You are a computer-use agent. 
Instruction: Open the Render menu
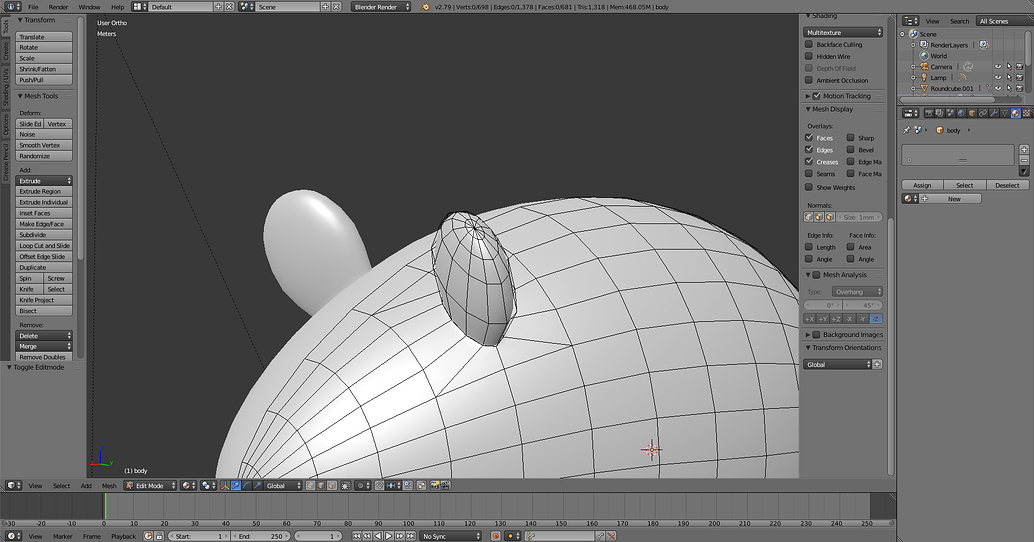pos(58,7)
